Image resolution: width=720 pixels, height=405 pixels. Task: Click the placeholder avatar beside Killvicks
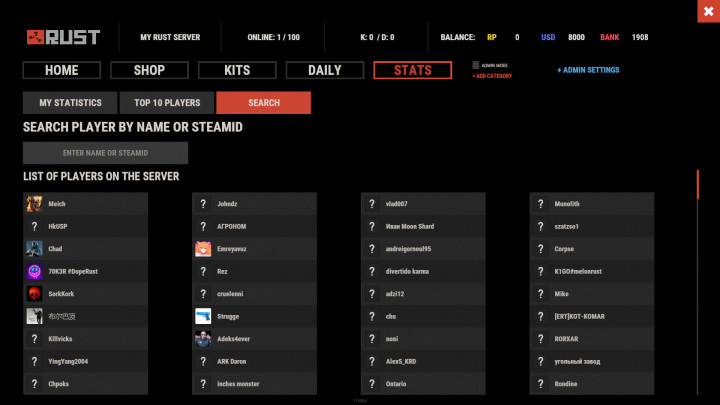click(34, 338)
